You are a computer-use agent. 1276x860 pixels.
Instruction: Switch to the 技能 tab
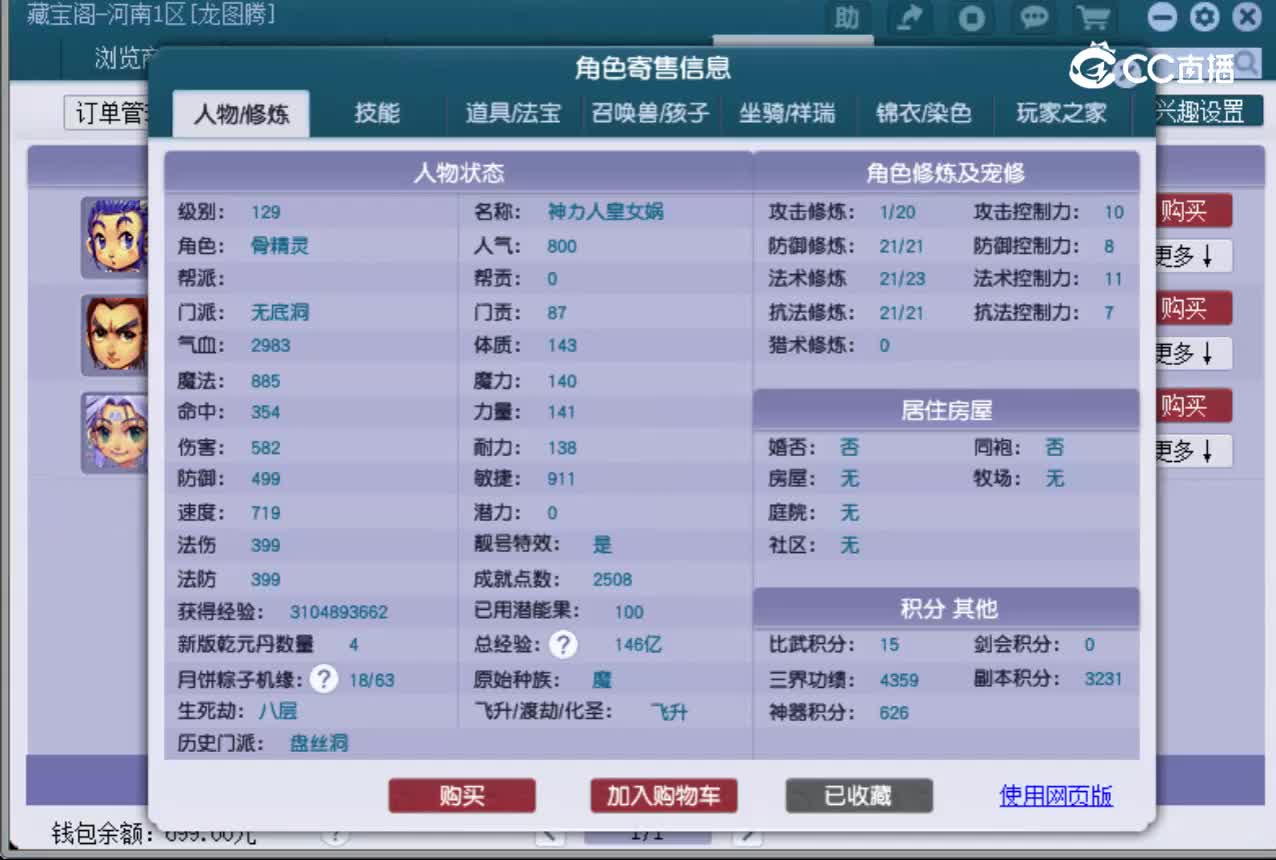coord(377,113)
